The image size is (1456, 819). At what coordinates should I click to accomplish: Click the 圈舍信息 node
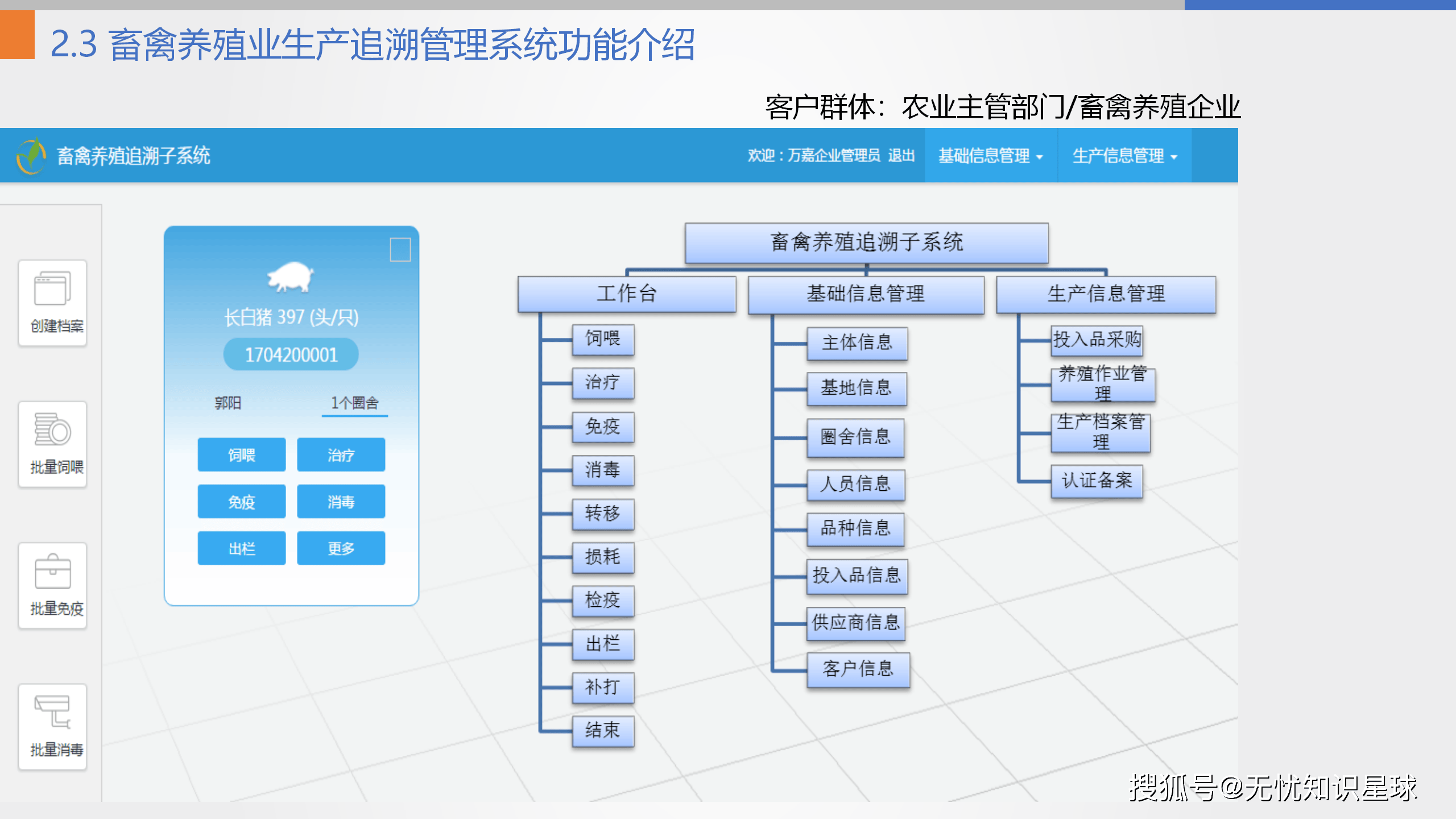point(855,437)
